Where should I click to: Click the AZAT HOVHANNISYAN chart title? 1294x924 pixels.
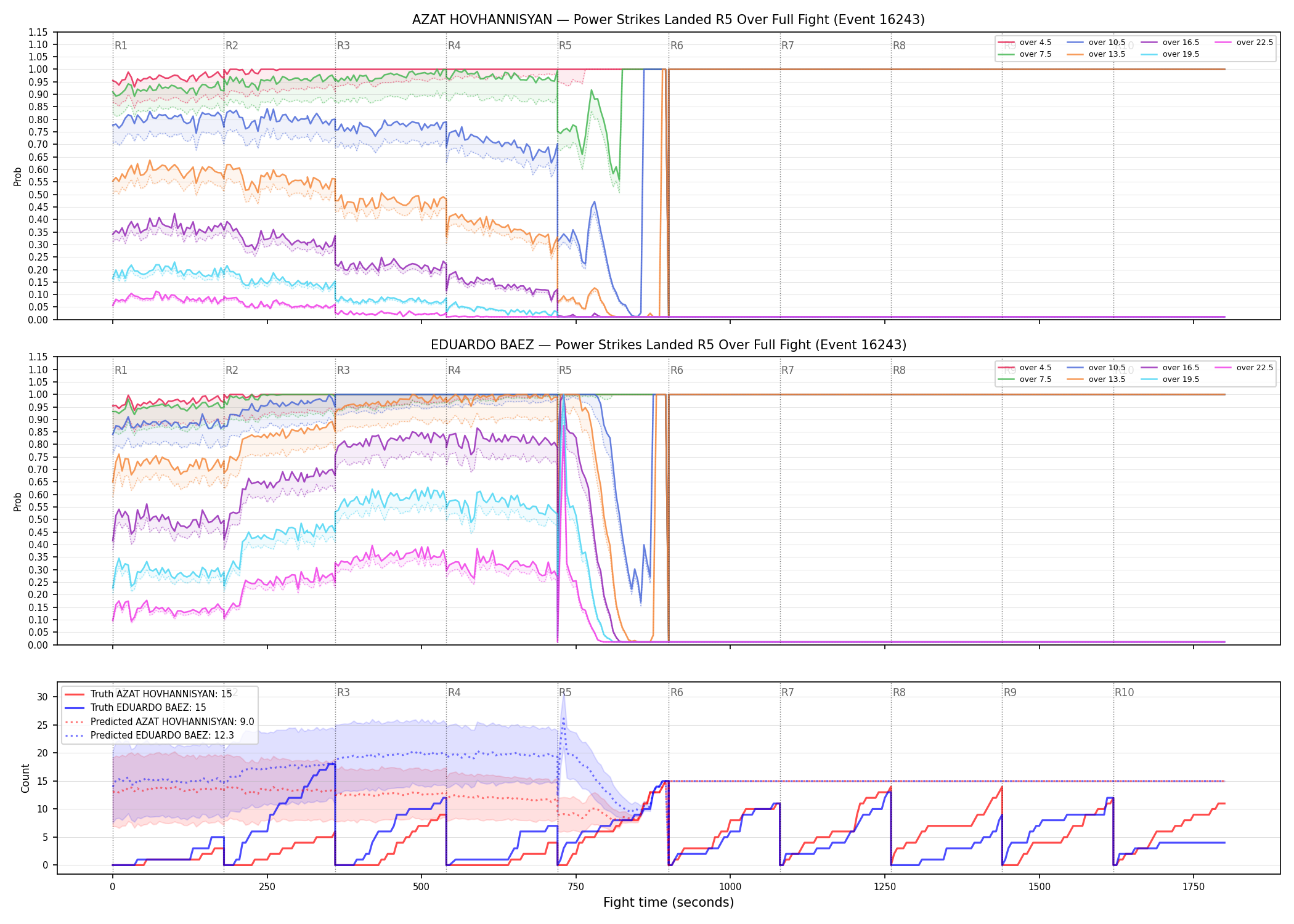668,20
